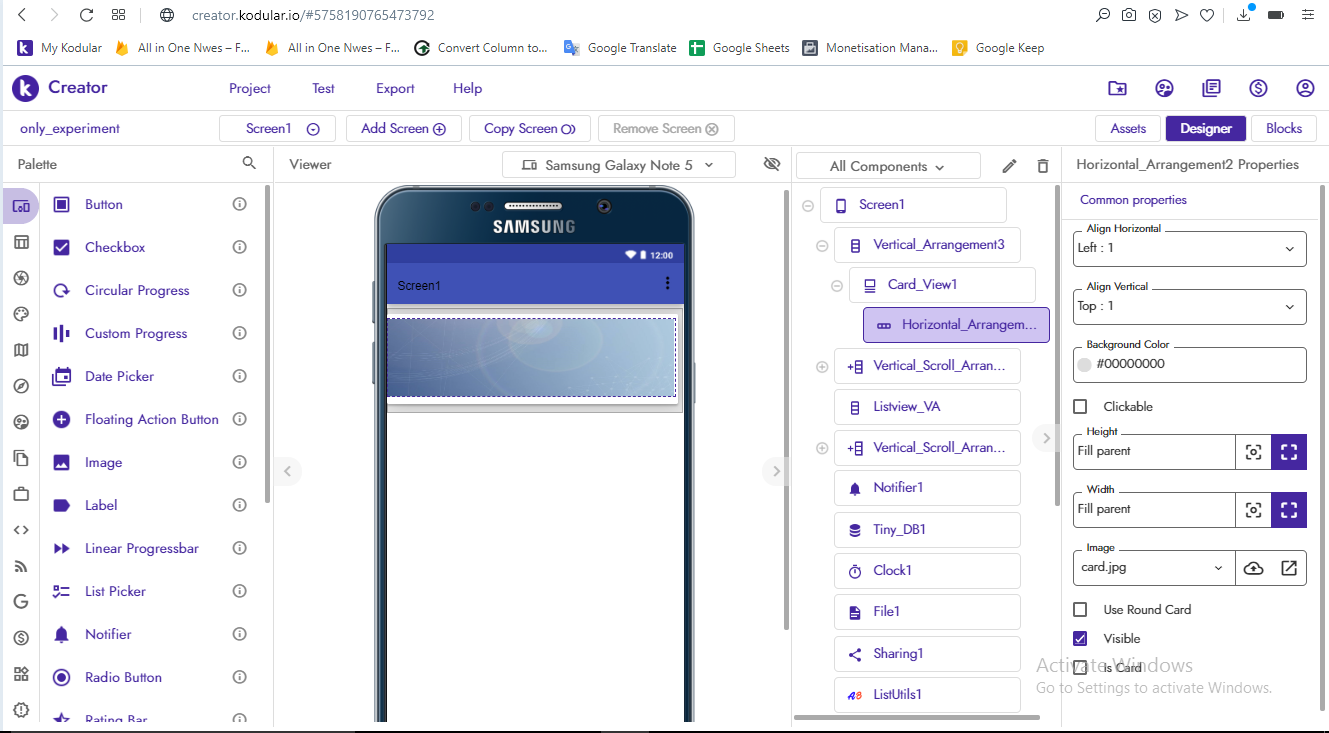Open the Align Horizontal dropdown
The height and width of the screenshot is (733, 1329).
click(x=1190, y=248)
